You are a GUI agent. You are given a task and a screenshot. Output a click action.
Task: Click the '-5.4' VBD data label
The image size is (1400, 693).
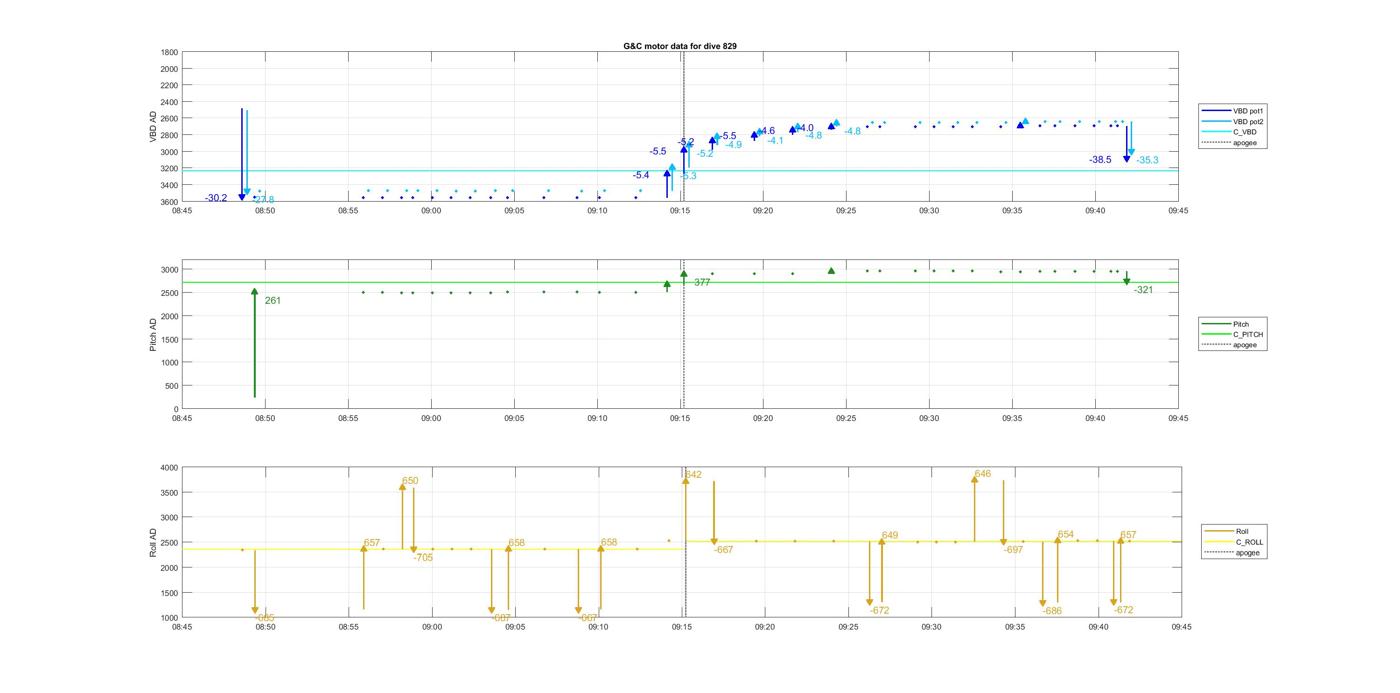tap(641, 175)
